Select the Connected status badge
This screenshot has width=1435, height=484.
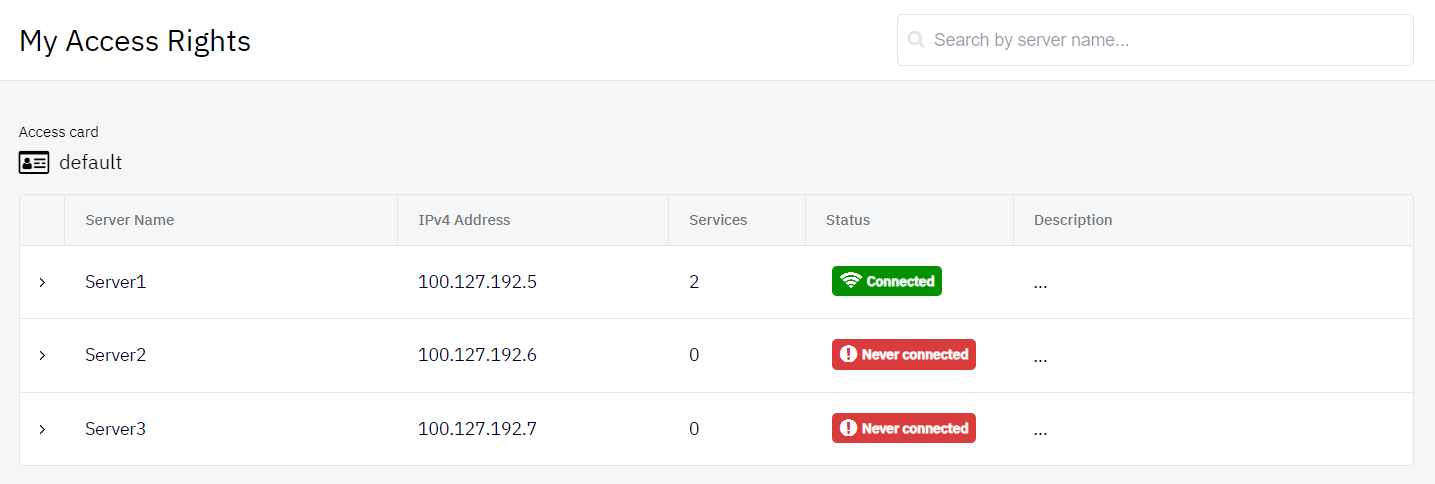(x=887, y=281)
